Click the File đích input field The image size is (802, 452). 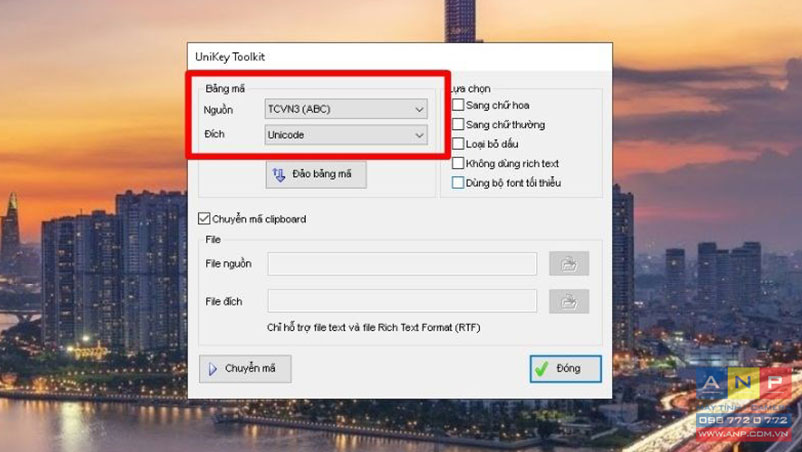click(402, 301)
